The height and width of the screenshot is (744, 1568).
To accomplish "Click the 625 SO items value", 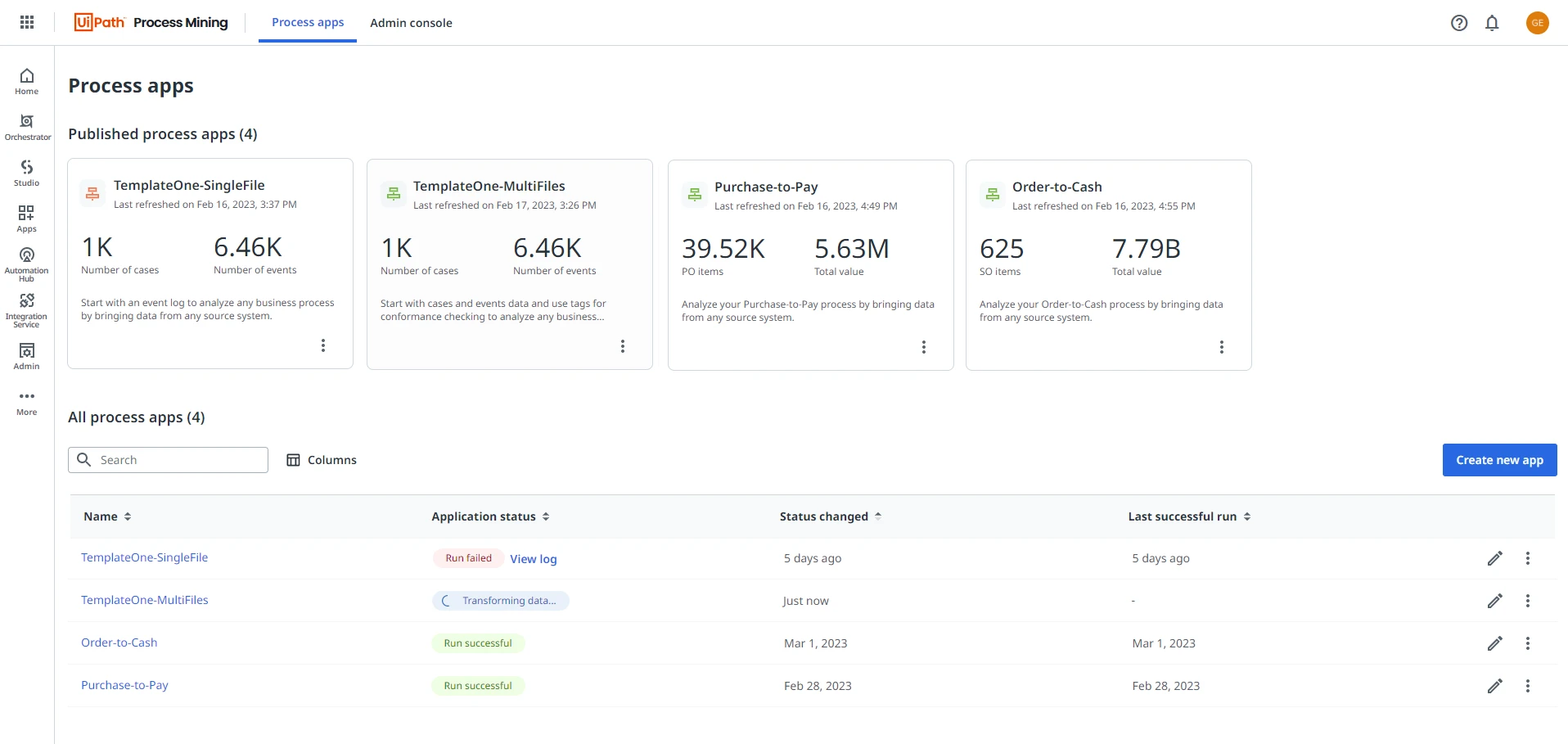I will (1002, 249).
